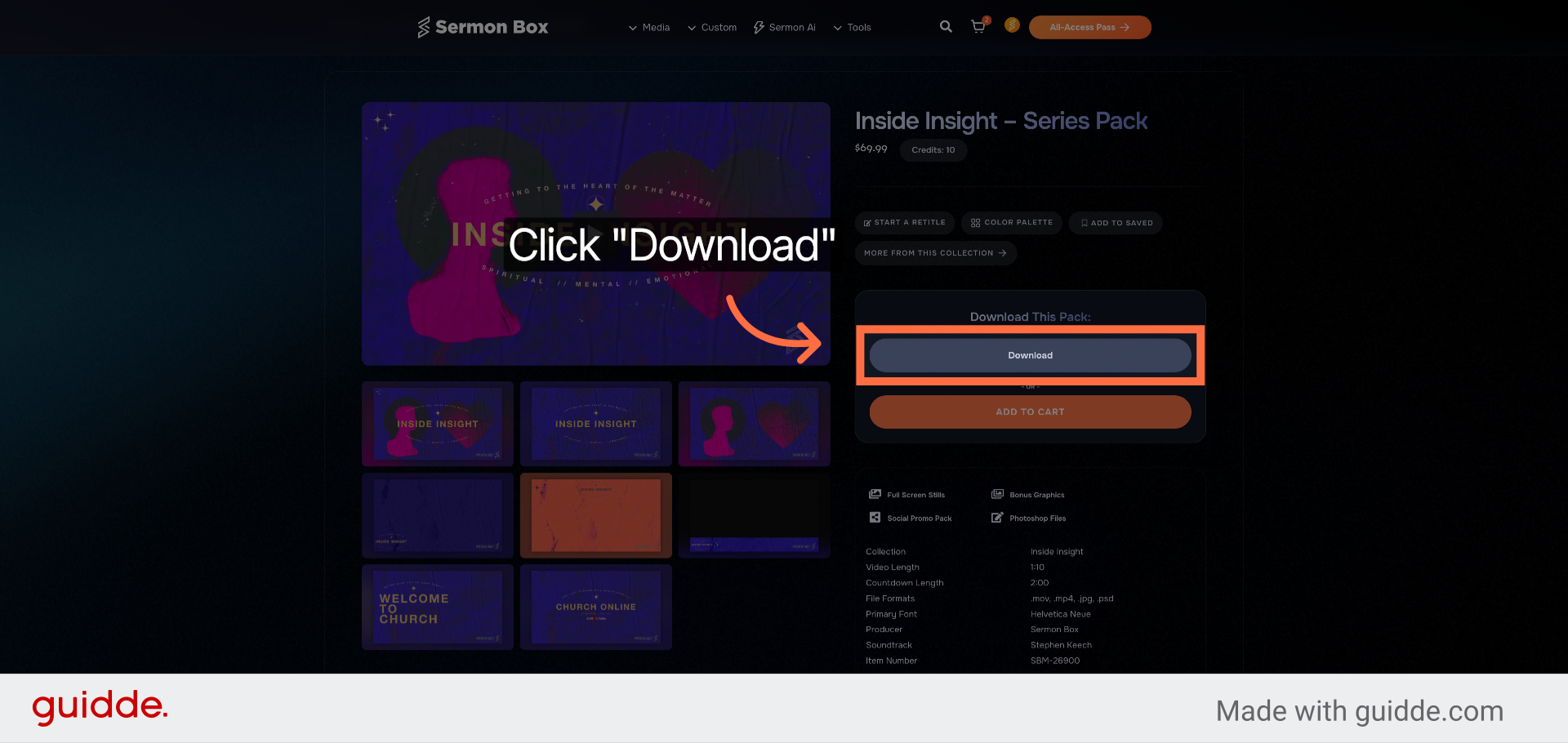The height and width of the screenshot is (743, 1568).
Task: Toggle ADD TO SAVED bookmark
Action: coord(1115,222)
